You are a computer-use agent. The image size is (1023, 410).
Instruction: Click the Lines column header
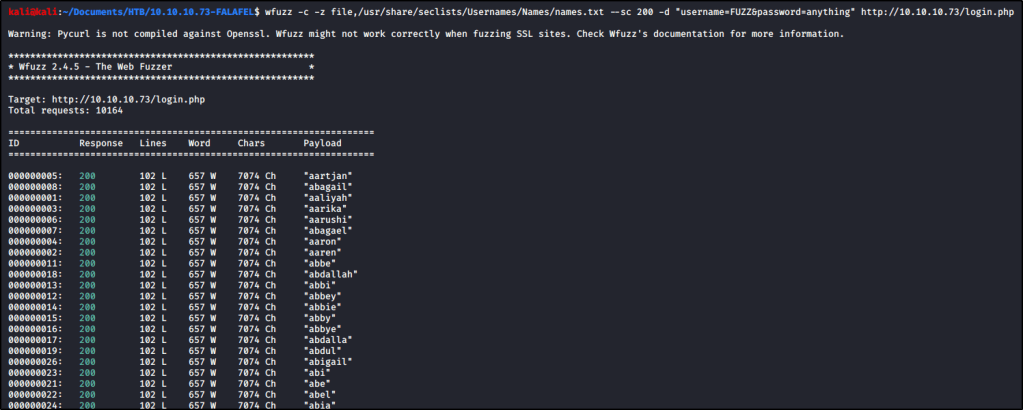153,143
